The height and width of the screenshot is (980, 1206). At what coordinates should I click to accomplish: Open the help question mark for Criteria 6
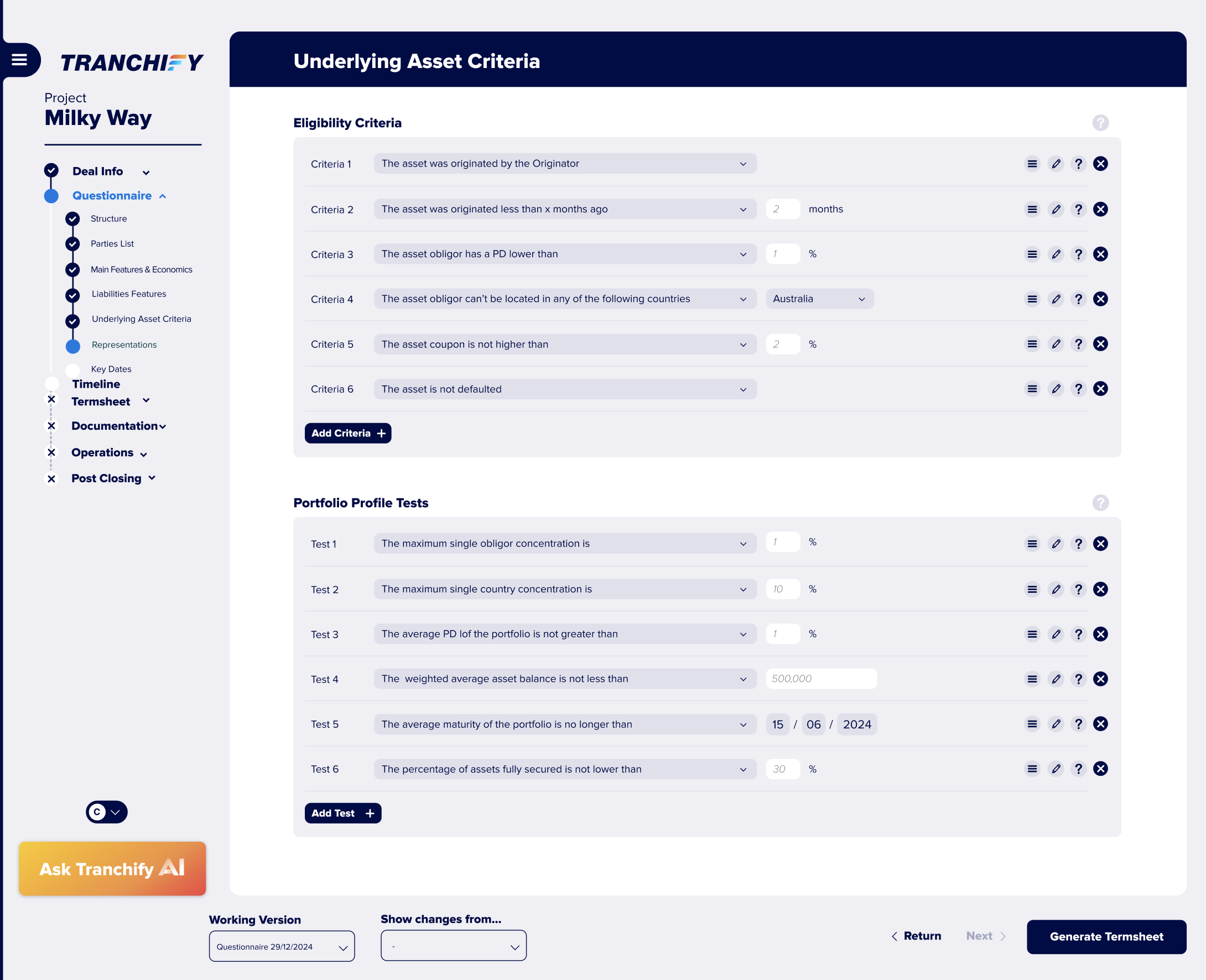coord(1078,389)
